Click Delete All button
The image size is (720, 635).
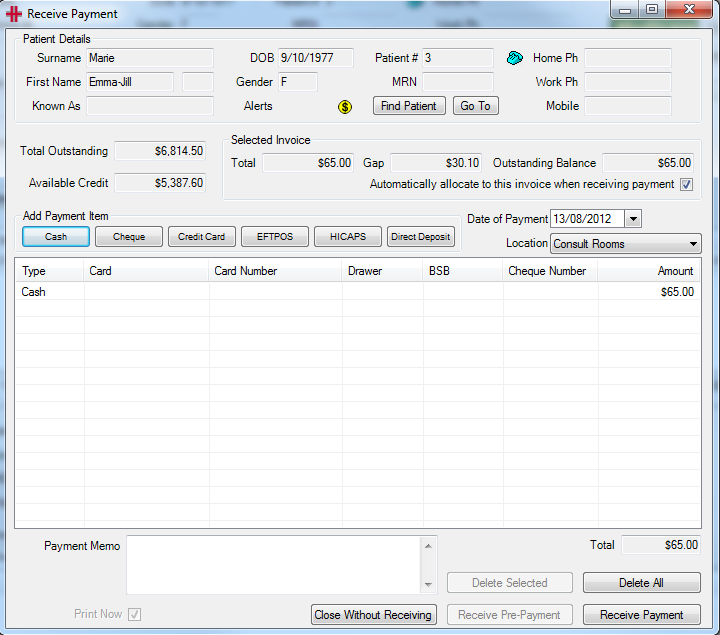tap(641, 583)
